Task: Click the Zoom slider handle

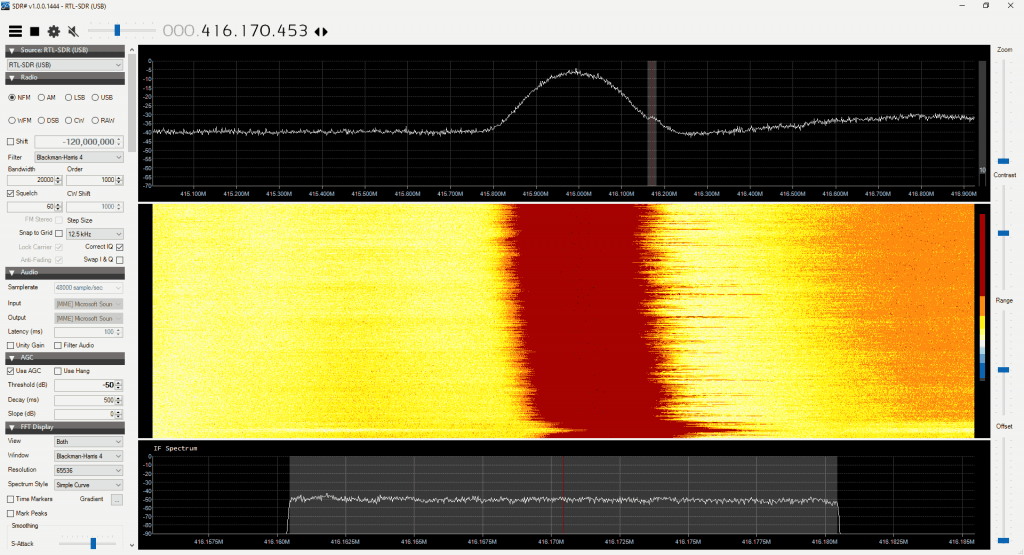Action: click(1003, 160)
